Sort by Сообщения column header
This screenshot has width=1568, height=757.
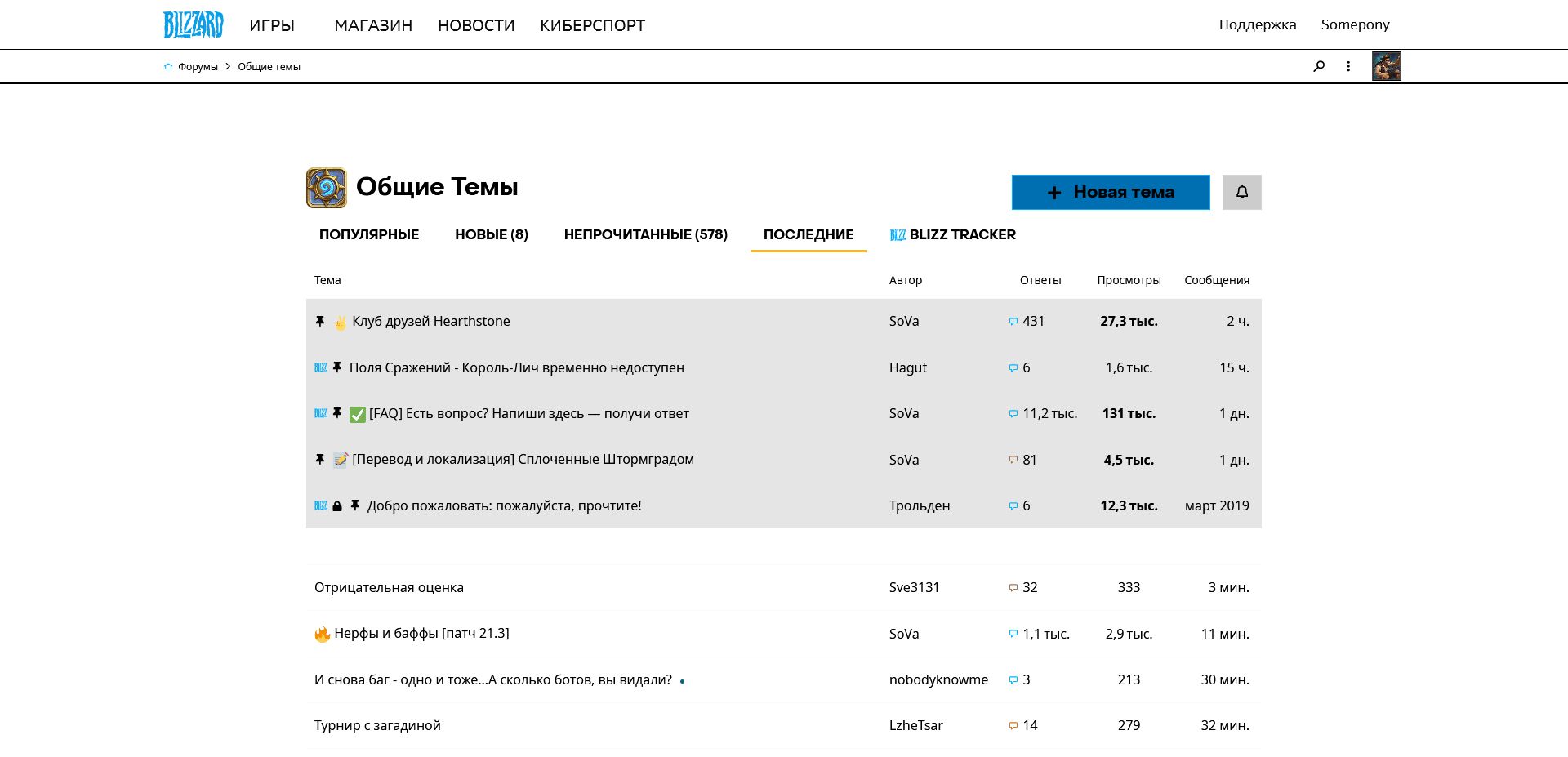(1217, 280)
